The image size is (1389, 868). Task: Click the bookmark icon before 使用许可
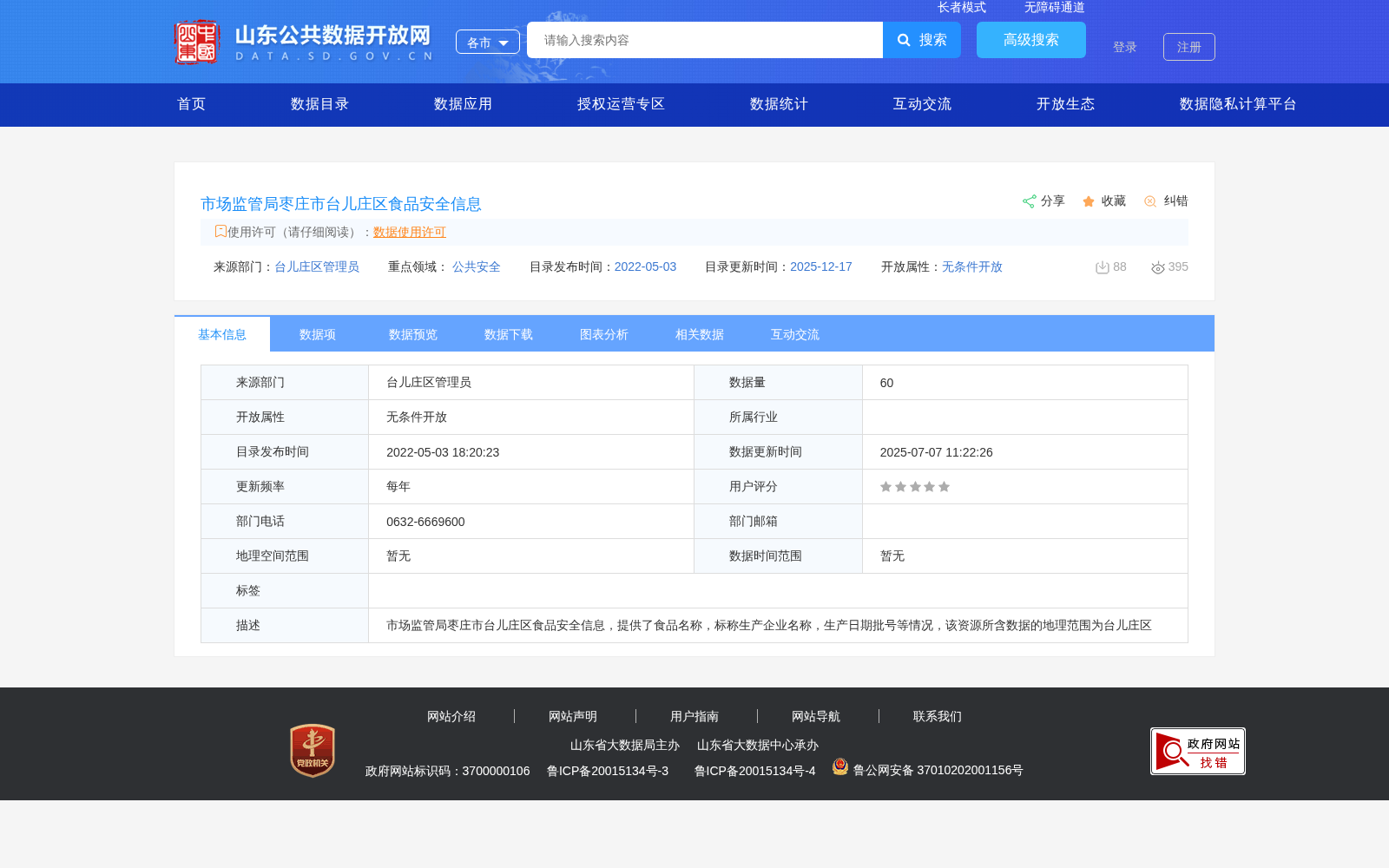coord(221,231)
